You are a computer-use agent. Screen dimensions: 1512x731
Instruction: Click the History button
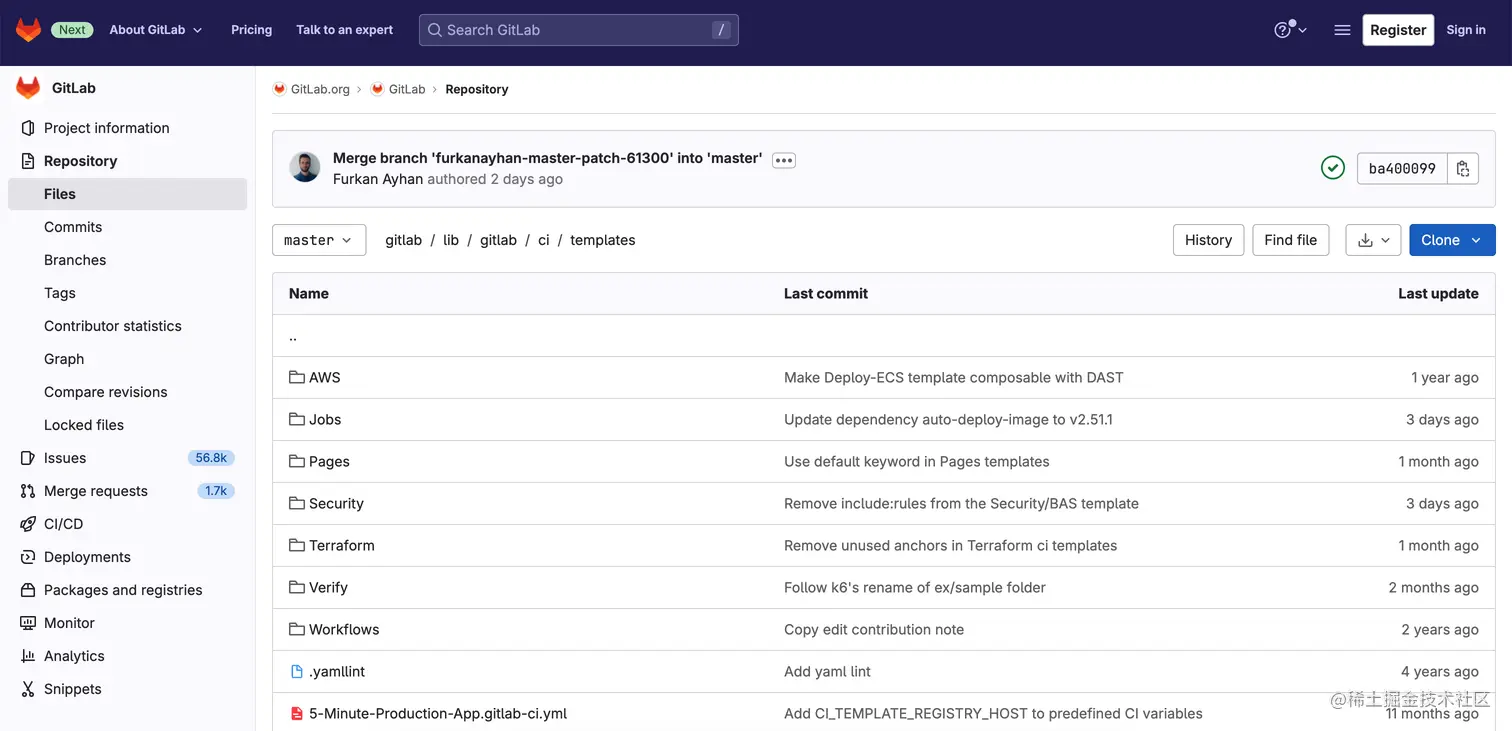pos(1208,240)
